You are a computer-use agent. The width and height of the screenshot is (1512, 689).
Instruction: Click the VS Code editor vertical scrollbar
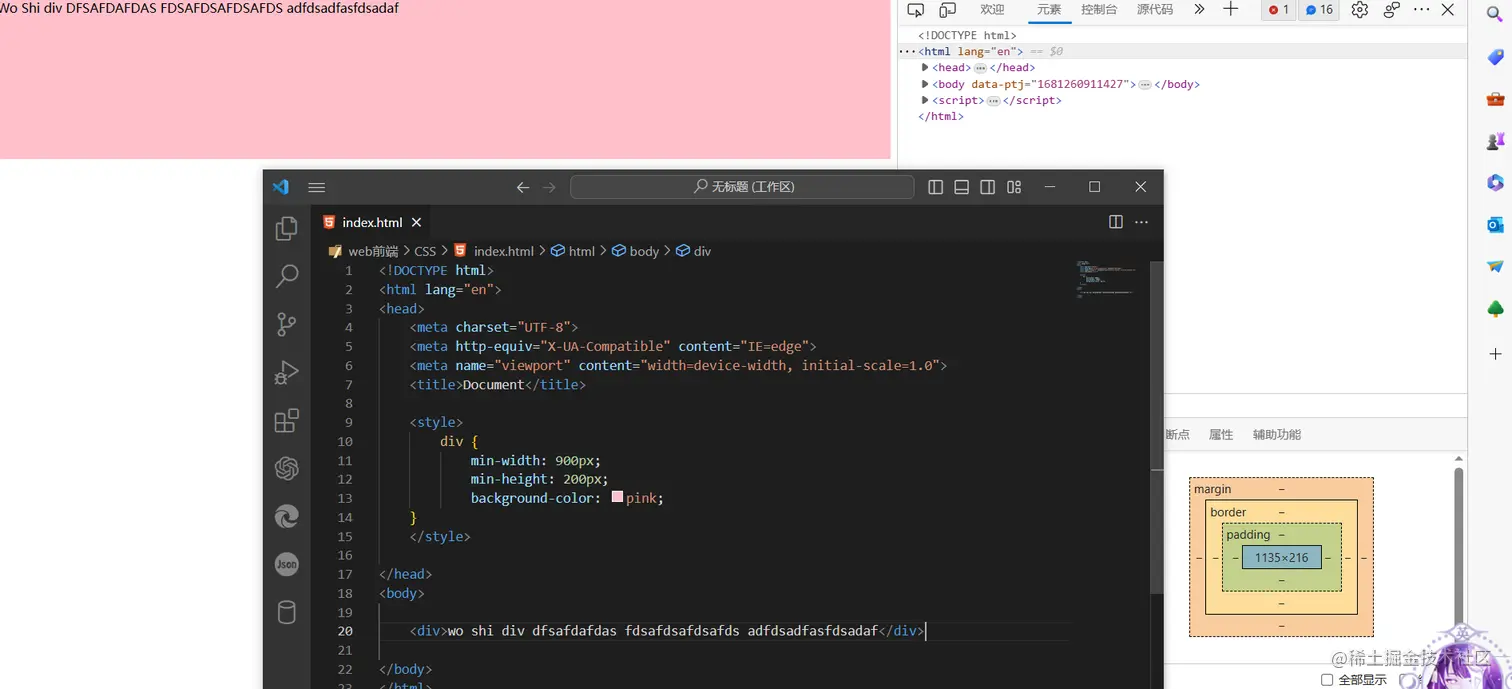[1157, 427]
